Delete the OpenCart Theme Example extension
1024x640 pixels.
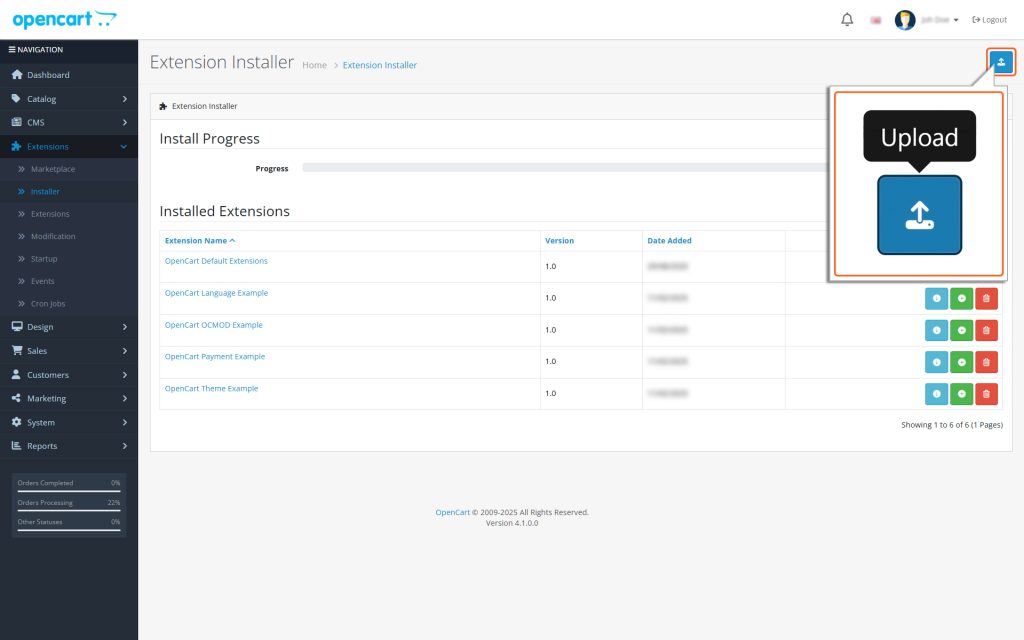[x=986, y=393]
